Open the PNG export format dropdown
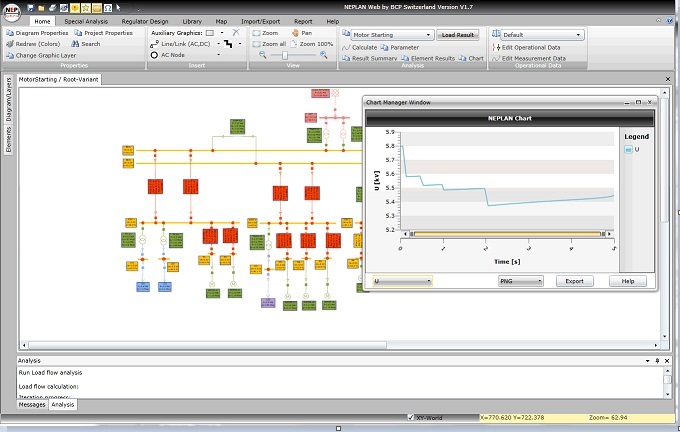Screen dimensions: 680x432 pos(521,281)
